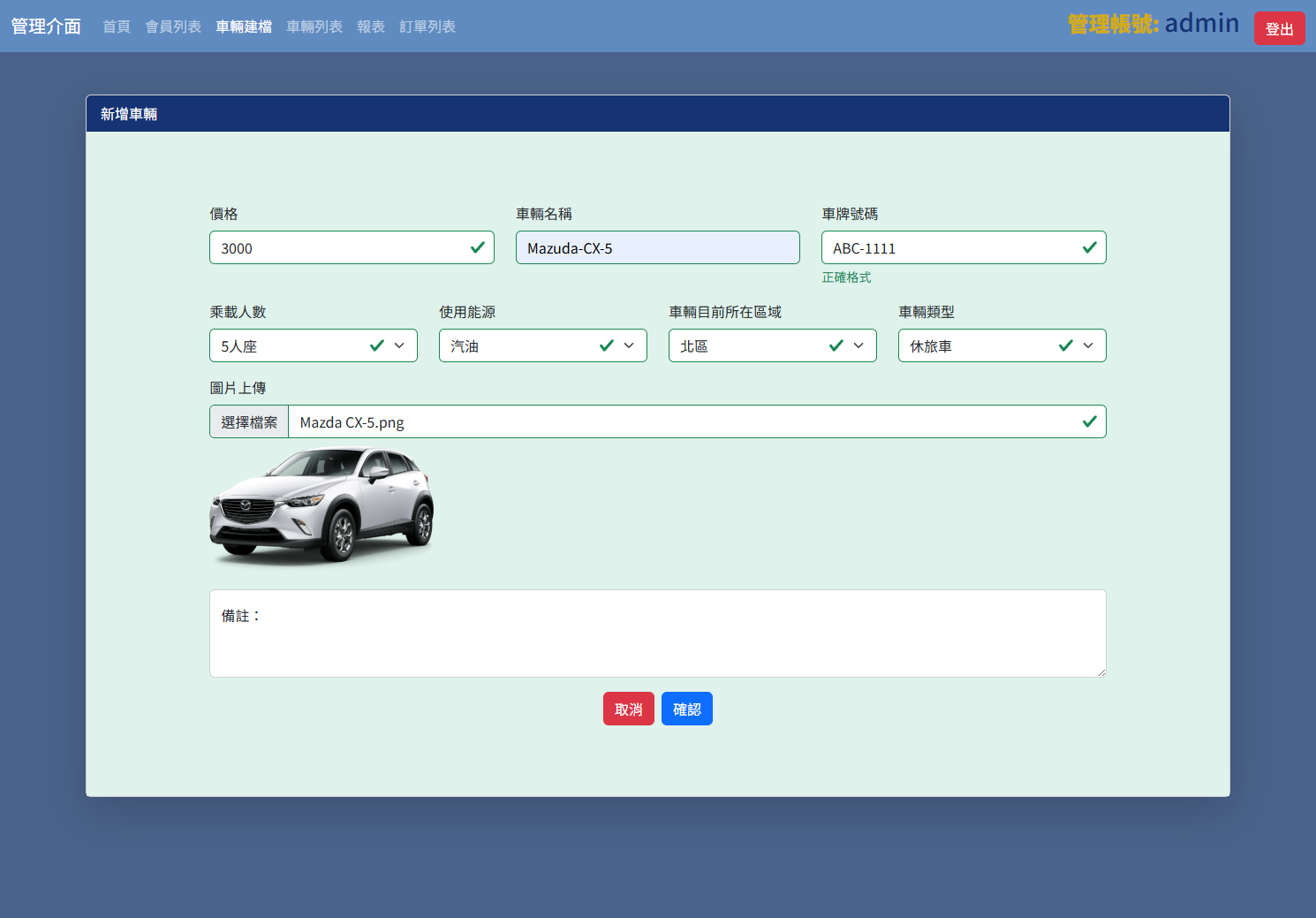Image resolution: width=1316 pixels, height=918 pixels.
Task: Go to 會員列表 page
Action: (173, 27)
